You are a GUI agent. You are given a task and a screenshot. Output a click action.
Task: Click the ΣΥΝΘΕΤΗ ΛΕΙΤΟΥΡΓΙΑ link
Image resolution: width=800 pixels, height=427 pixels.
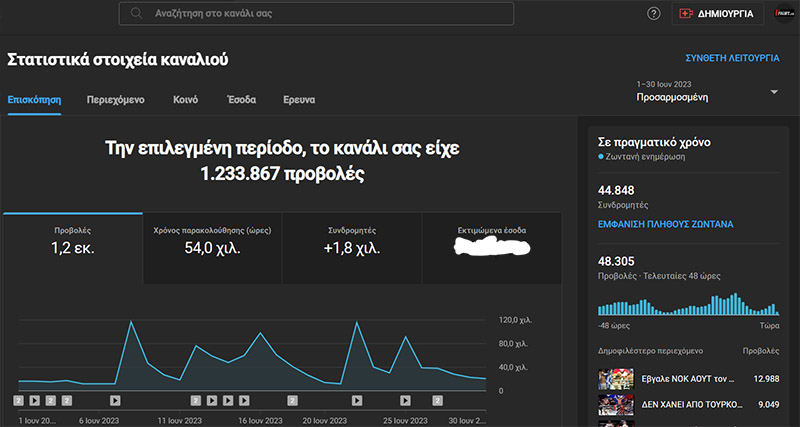click(731, 59)
